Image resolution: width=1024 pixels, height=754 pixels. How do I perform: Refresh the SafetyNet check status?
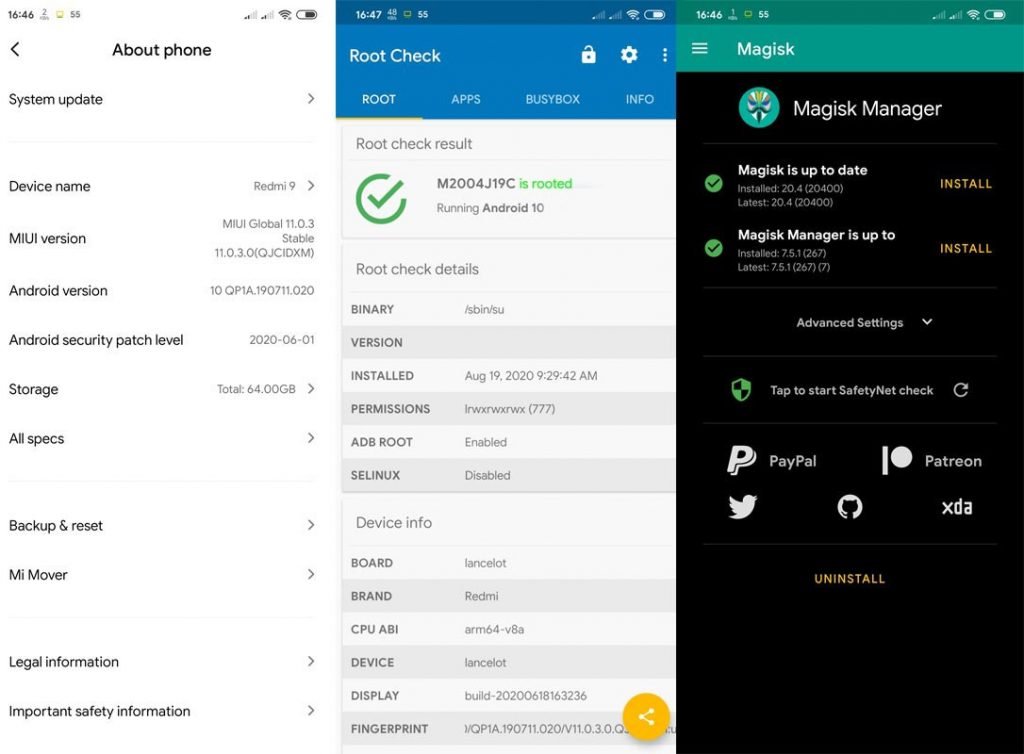coord(961,391)
